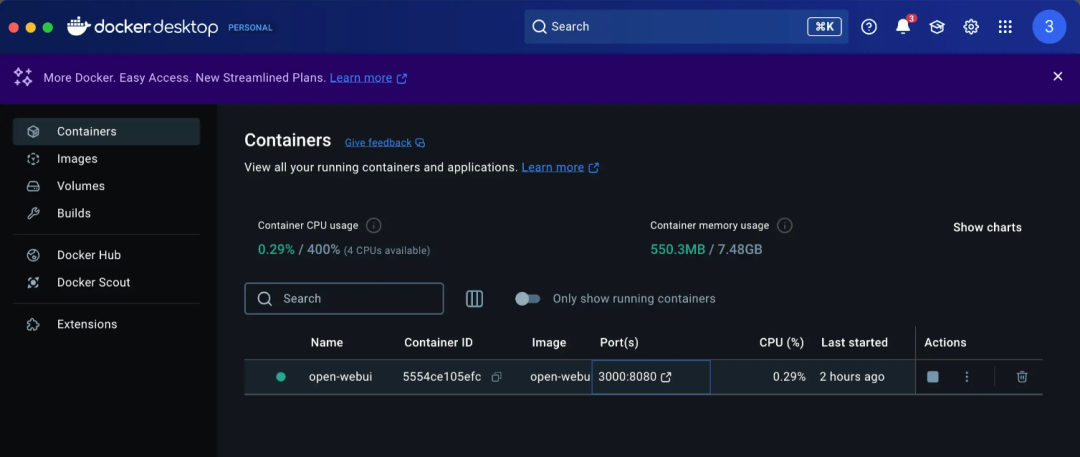
Task: Click the Last started column header
Action: 854,343
